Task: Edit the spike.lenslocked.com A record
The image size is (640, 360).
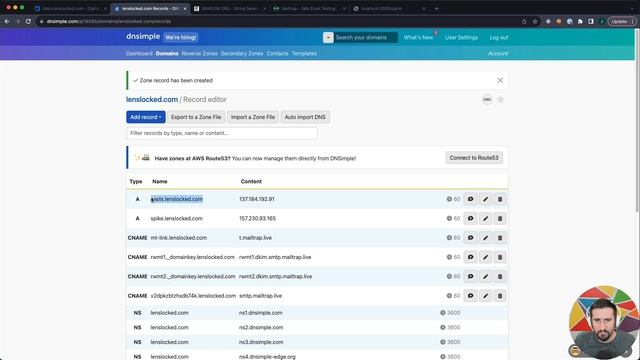Action: coord(485,218)
